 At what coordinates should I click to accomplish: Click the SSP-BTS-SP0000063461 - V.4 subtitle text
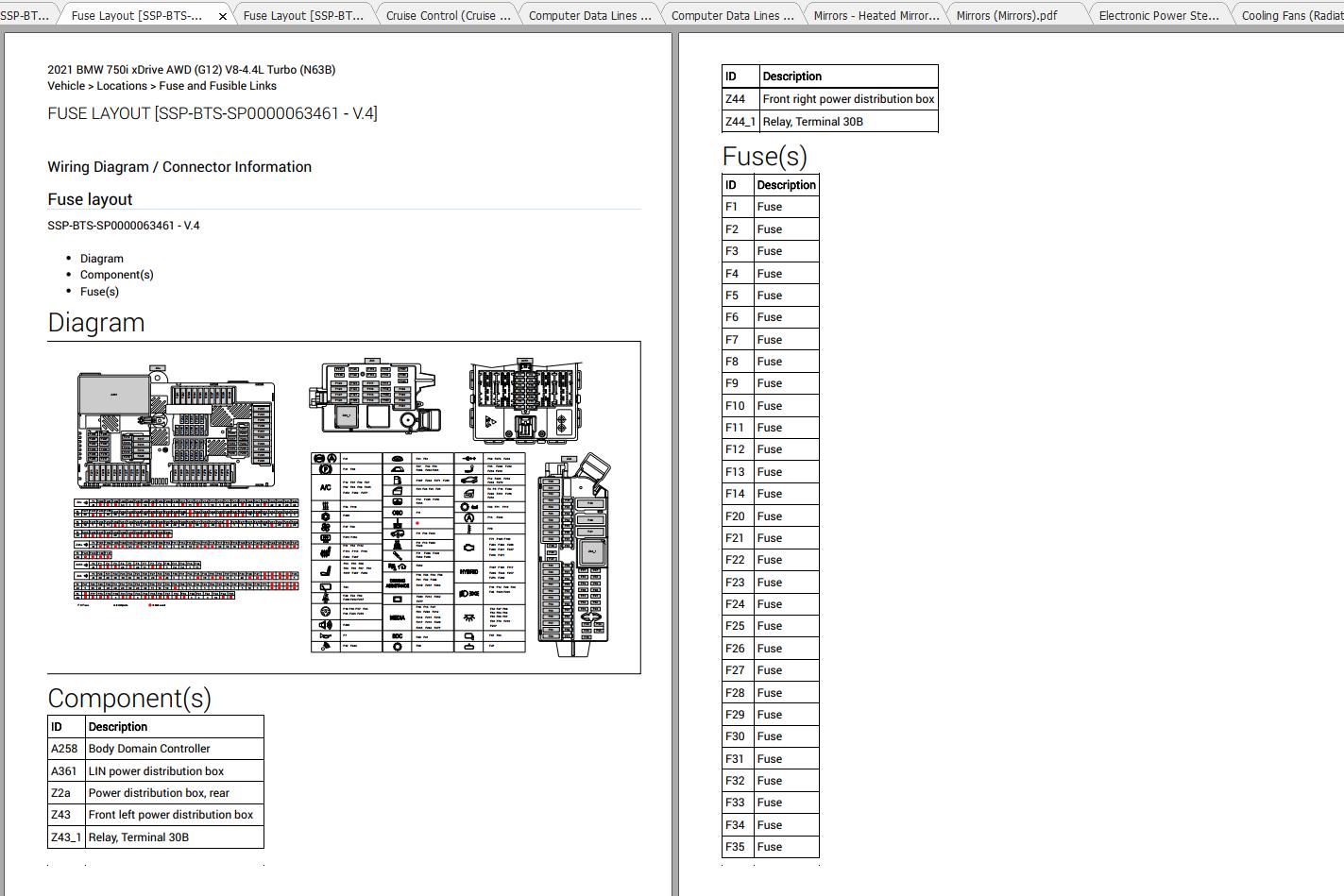(124, 226)
